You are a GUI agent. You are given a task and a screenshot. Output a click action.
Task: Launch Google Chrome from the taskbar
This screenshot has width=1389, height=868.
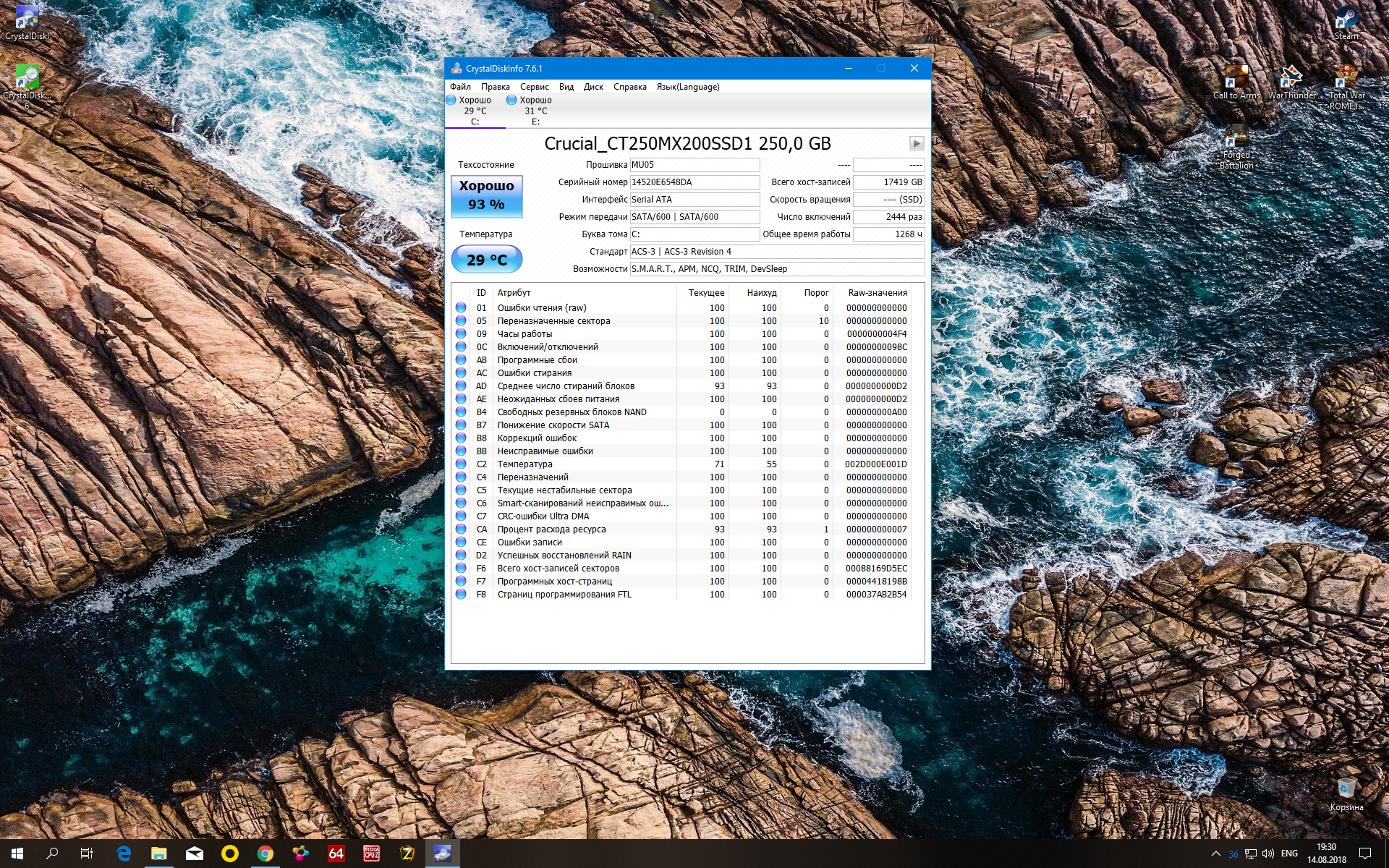tap(266, 854)
